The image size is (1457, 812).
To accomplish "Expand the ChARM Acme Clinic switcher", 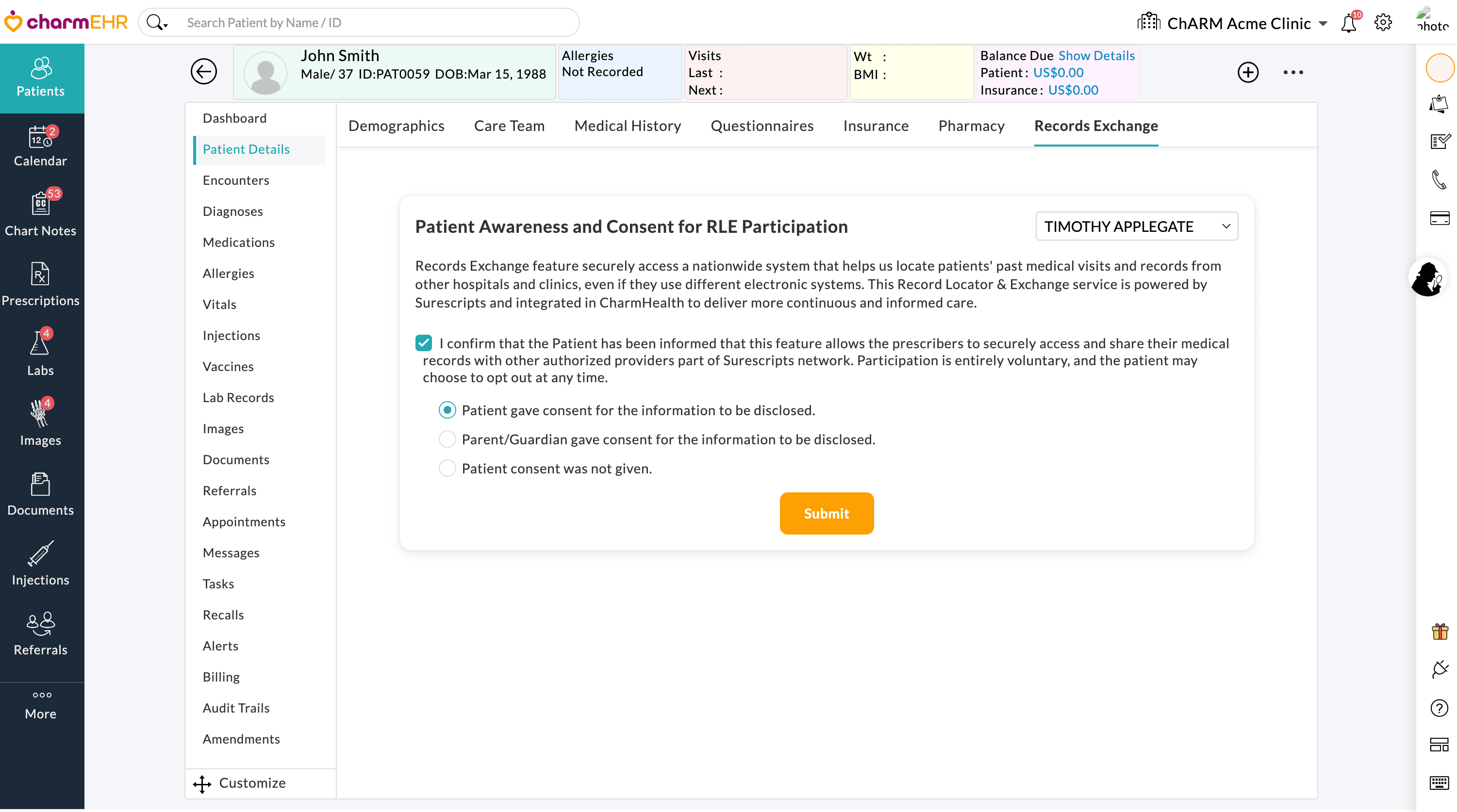I will point(1324,23).
